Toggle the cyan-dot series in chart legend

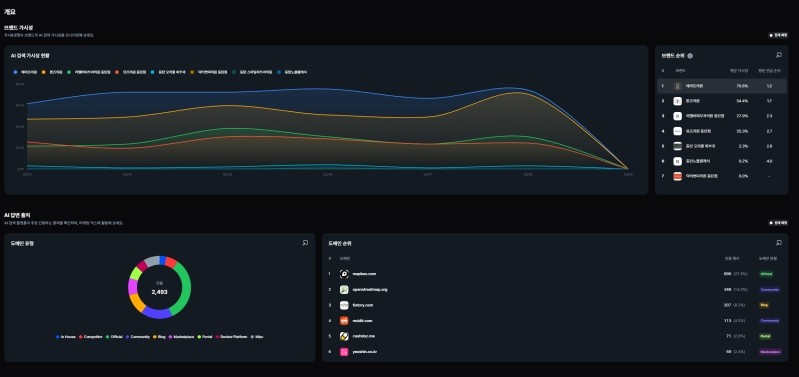point(168,72)
